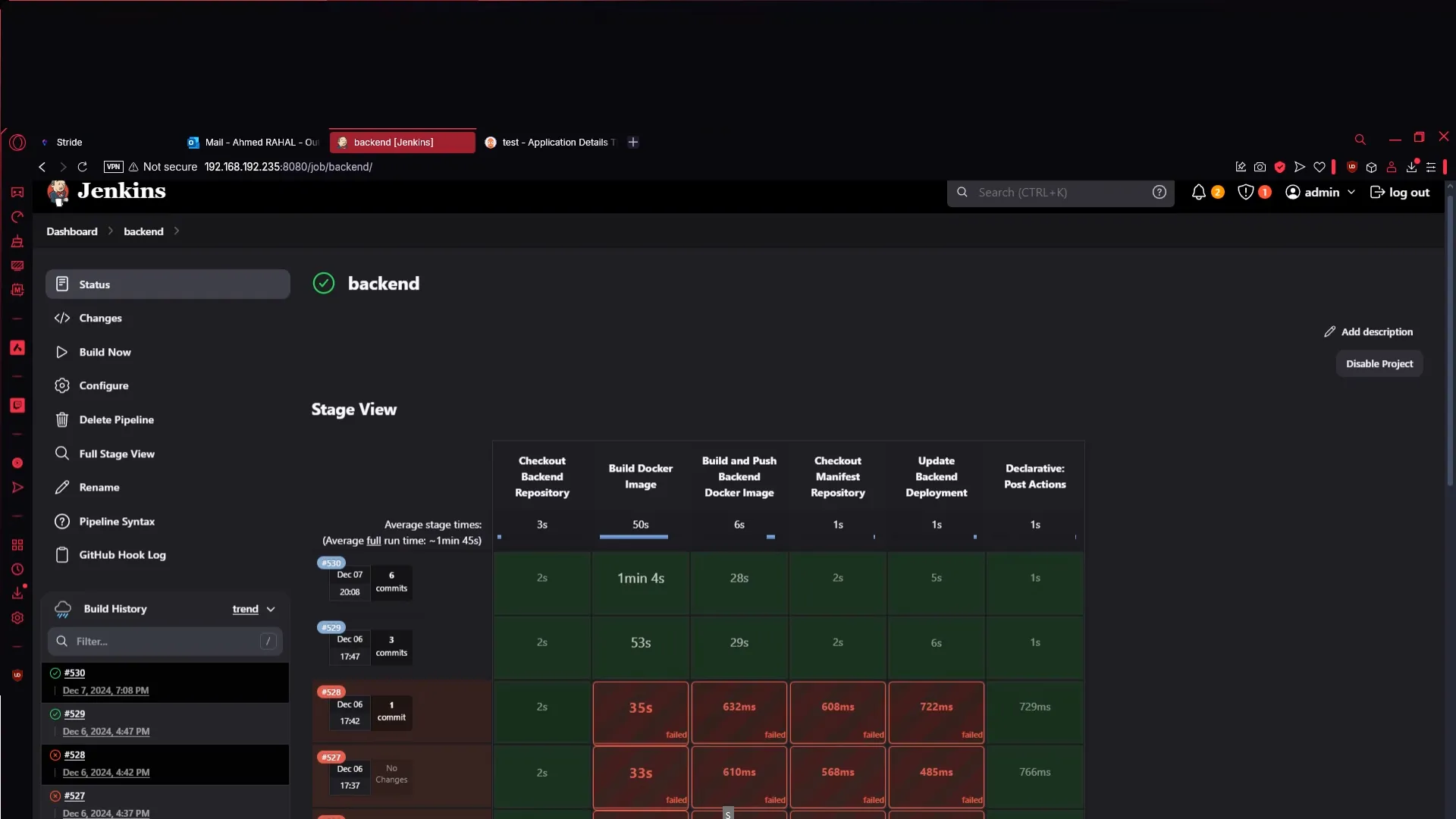Click the uBlock Origin extension icon
Image resolution: width=1456 pixels, height=819 pixels.
point(1352,167)
